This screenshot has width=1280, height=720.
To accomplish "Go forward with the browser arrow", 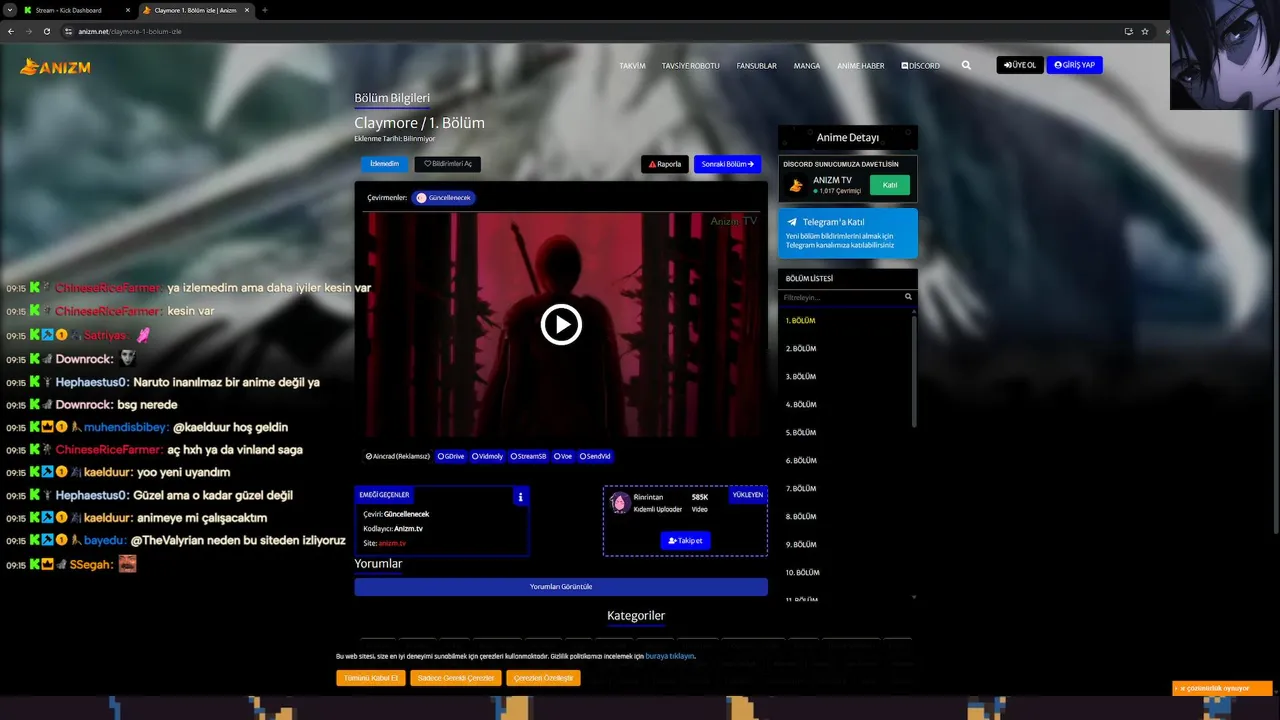I will coord(28,31).
